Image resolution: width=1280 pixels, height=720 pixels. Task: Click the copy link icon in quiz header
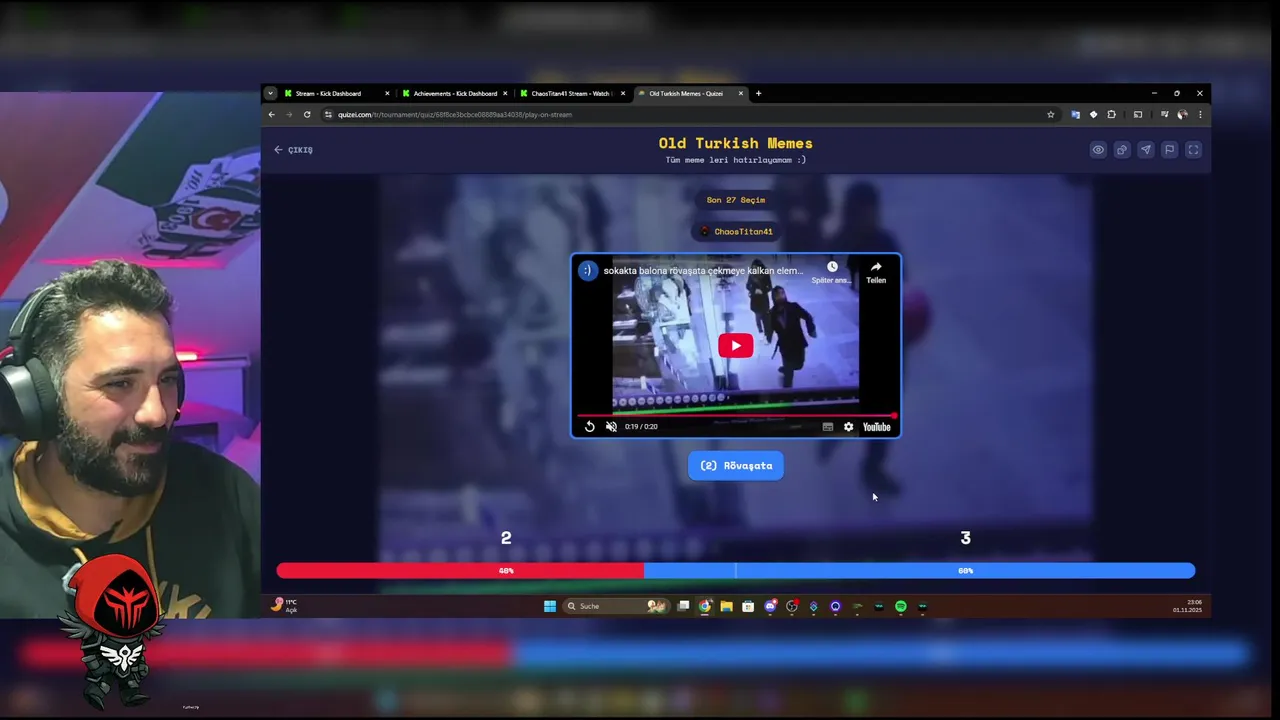coord(1122,150)
